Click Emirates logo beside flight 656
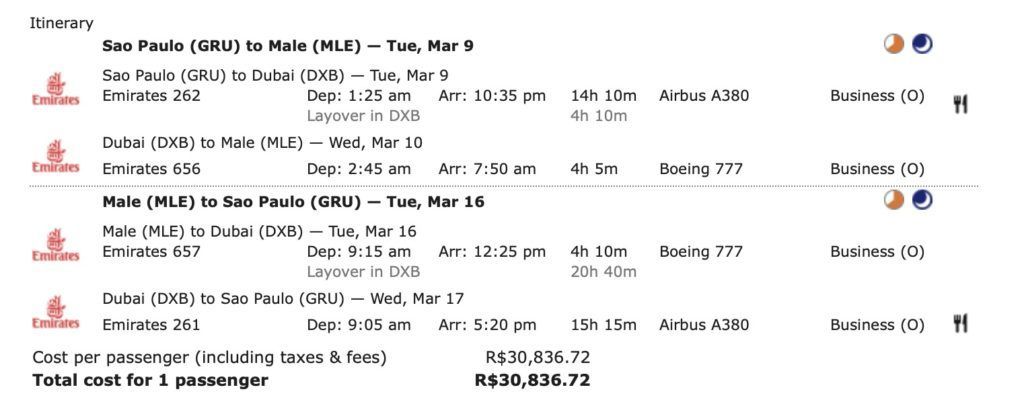Image resolution: width=1024 pixels, height=406 pixels. [56, 156]
